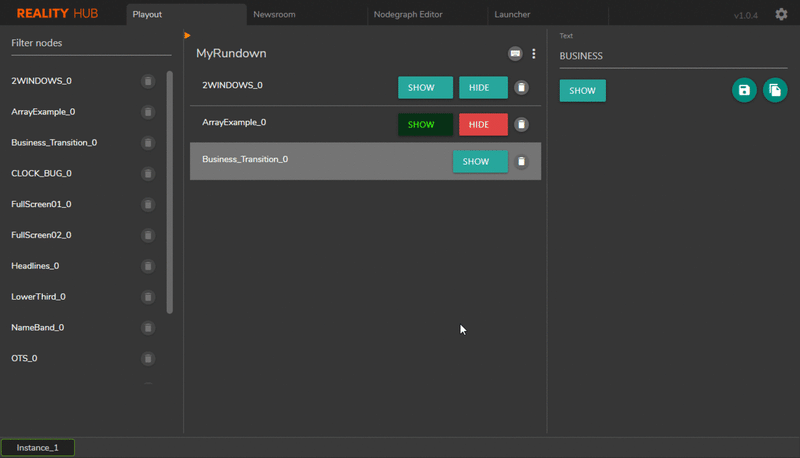Open the Newsroom tab
This screenshot has width=800, height=458.
[307, 14]
